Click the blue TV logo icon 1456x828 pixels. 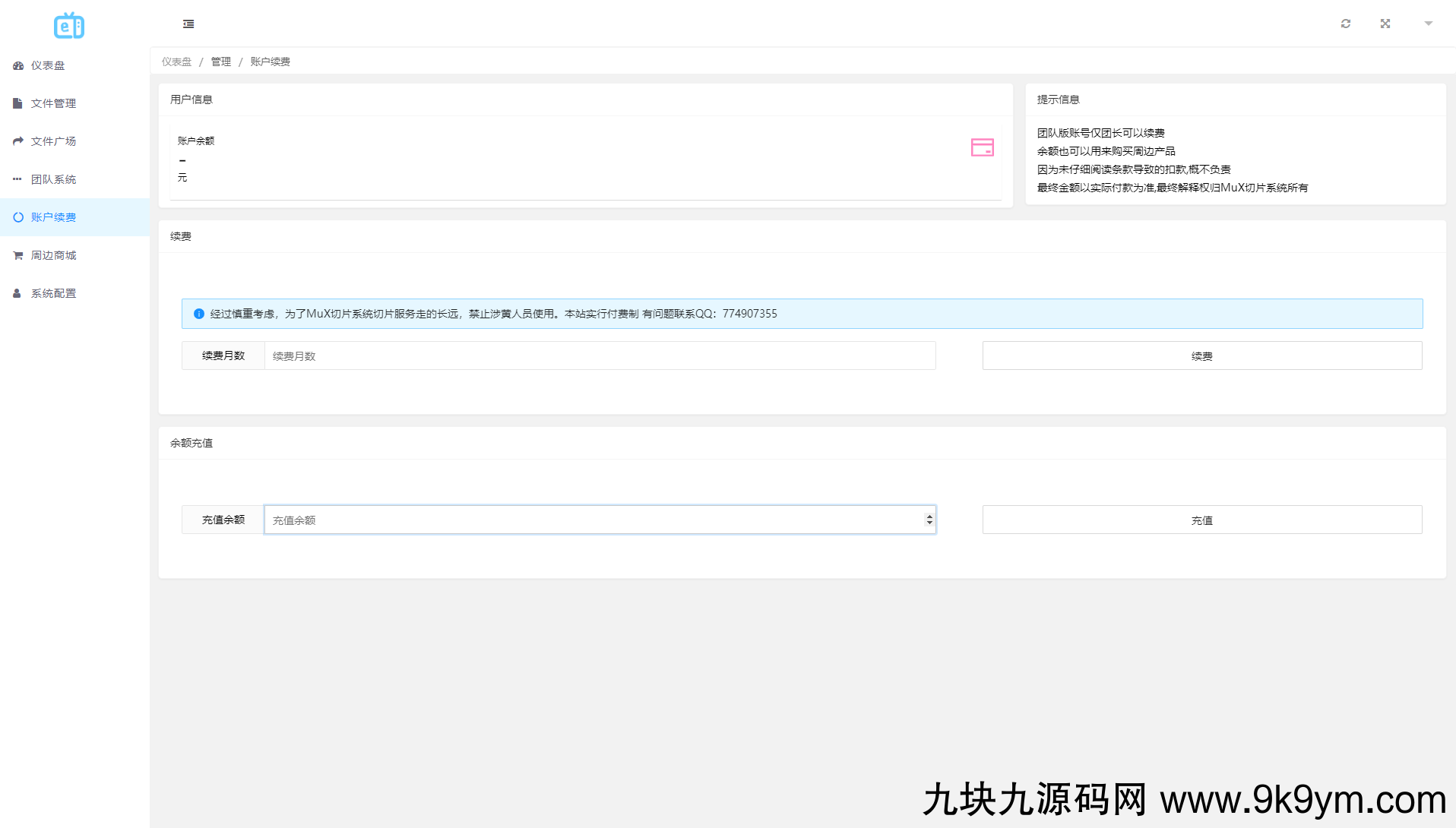click(68, 25)
